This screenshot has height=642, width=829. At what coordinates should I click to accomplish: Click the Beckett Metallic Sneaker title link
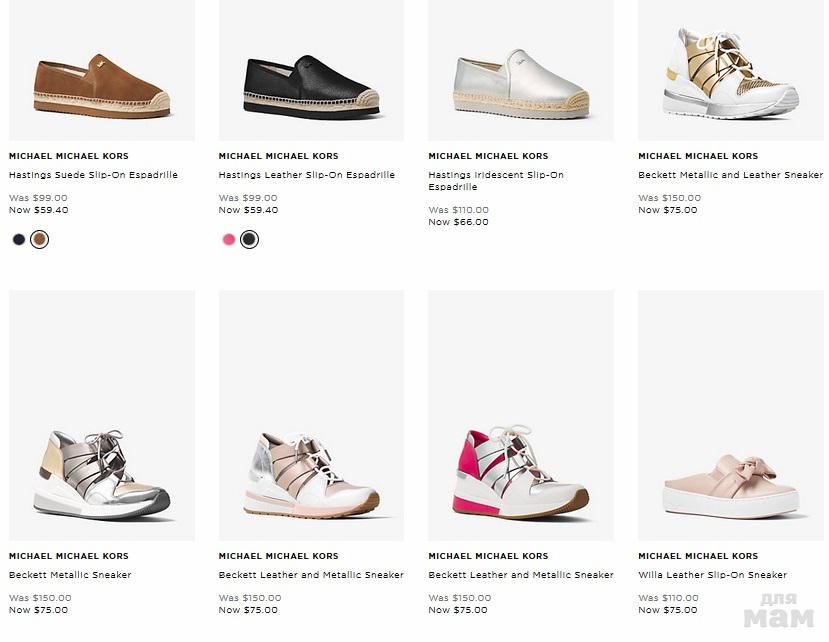pyautogui.click(x=70, y=575)
